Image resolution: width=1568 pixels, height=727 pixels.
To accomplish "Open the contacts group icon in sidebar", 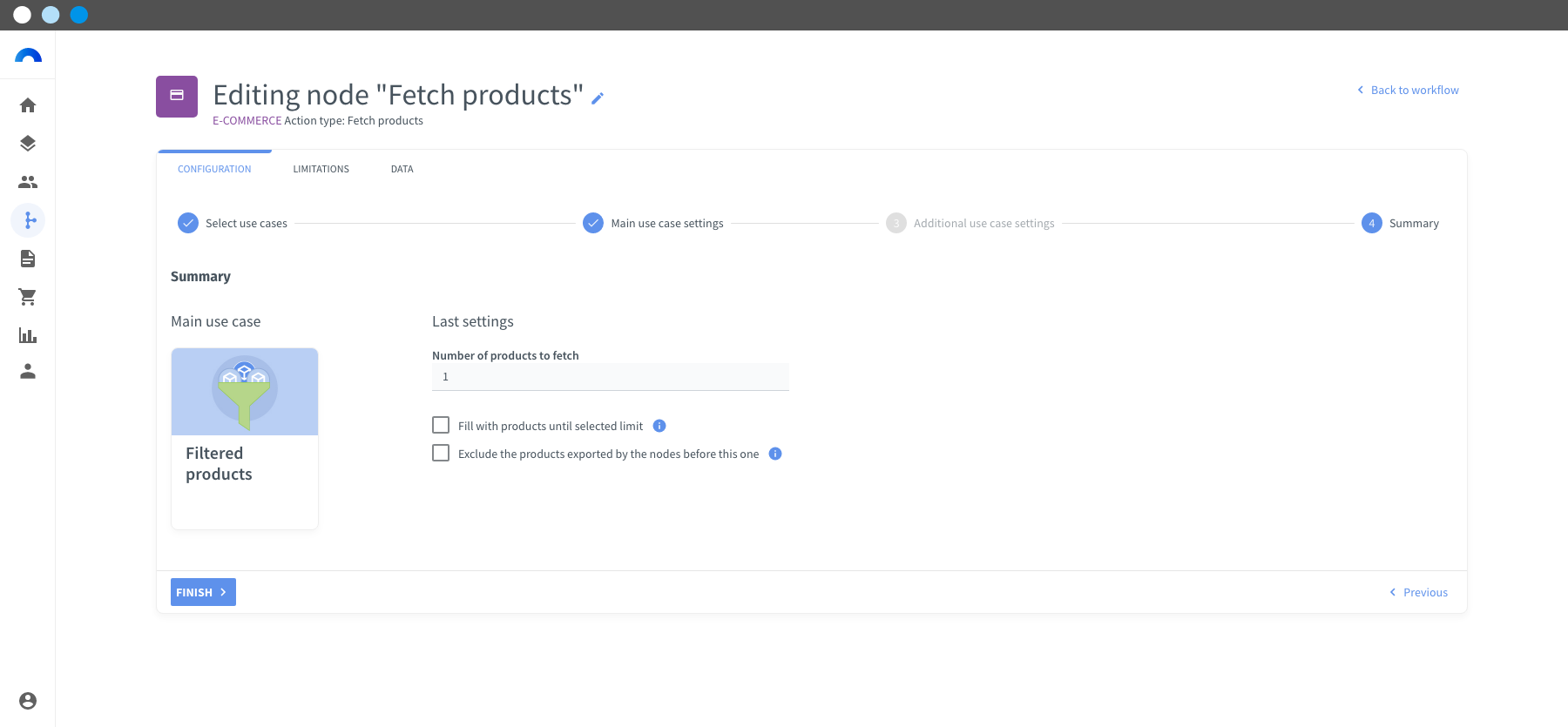I will (x=28, y=182).
